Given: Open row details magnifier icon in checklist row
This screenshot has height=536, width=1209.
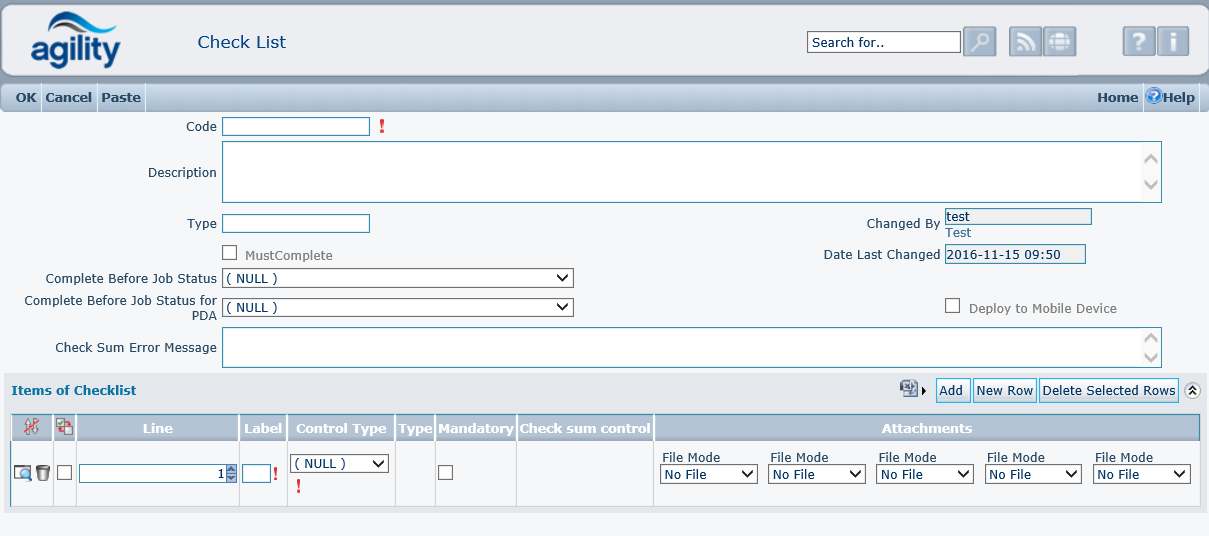Looking at the screenshot, I should (22, 473).
